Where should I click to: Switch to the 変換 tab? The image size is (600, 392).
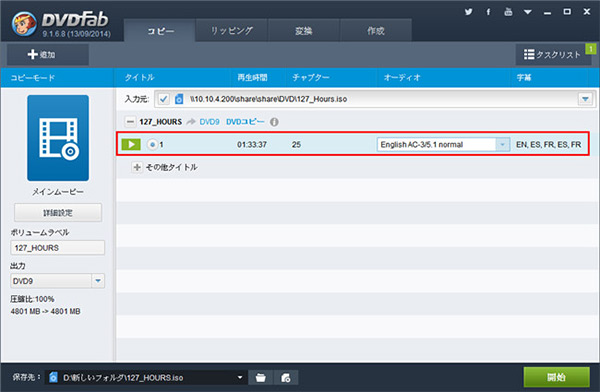click(x=303, y=31)
